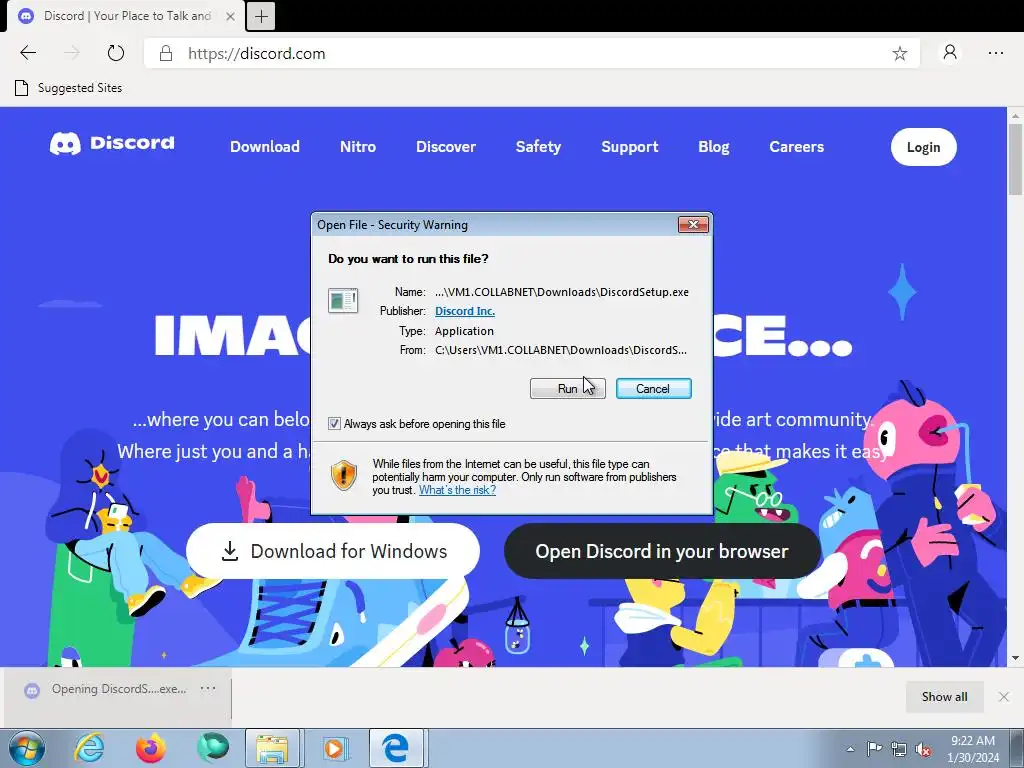Open the Support nav item
Viewport: 1024px width, 768px height.
click(630, 147)
